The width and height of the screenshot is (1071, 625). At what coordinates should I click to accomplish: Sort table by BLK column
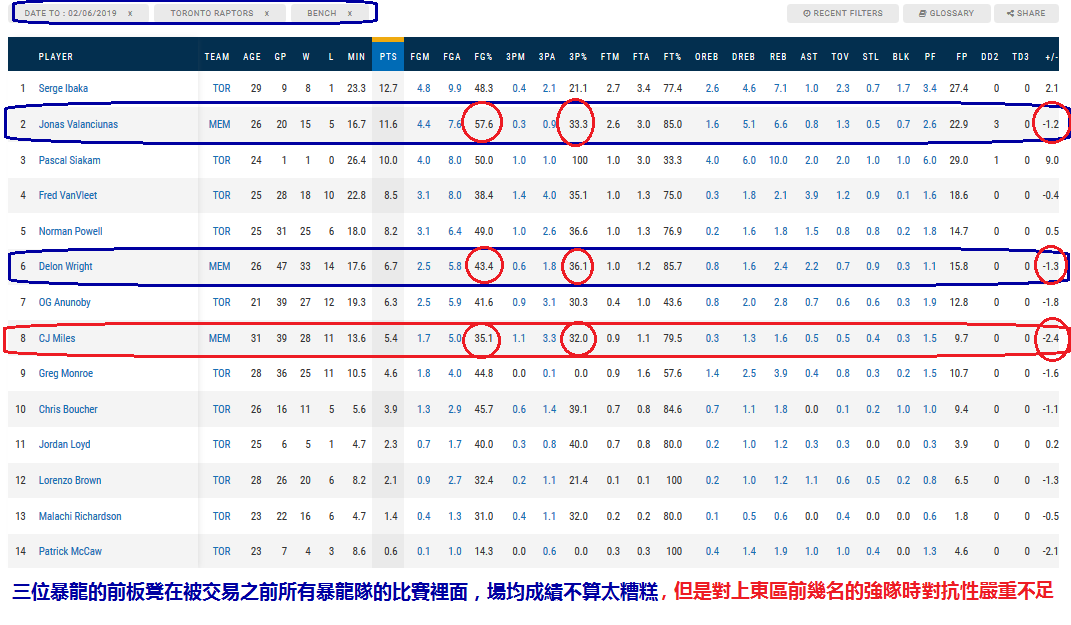901,57
